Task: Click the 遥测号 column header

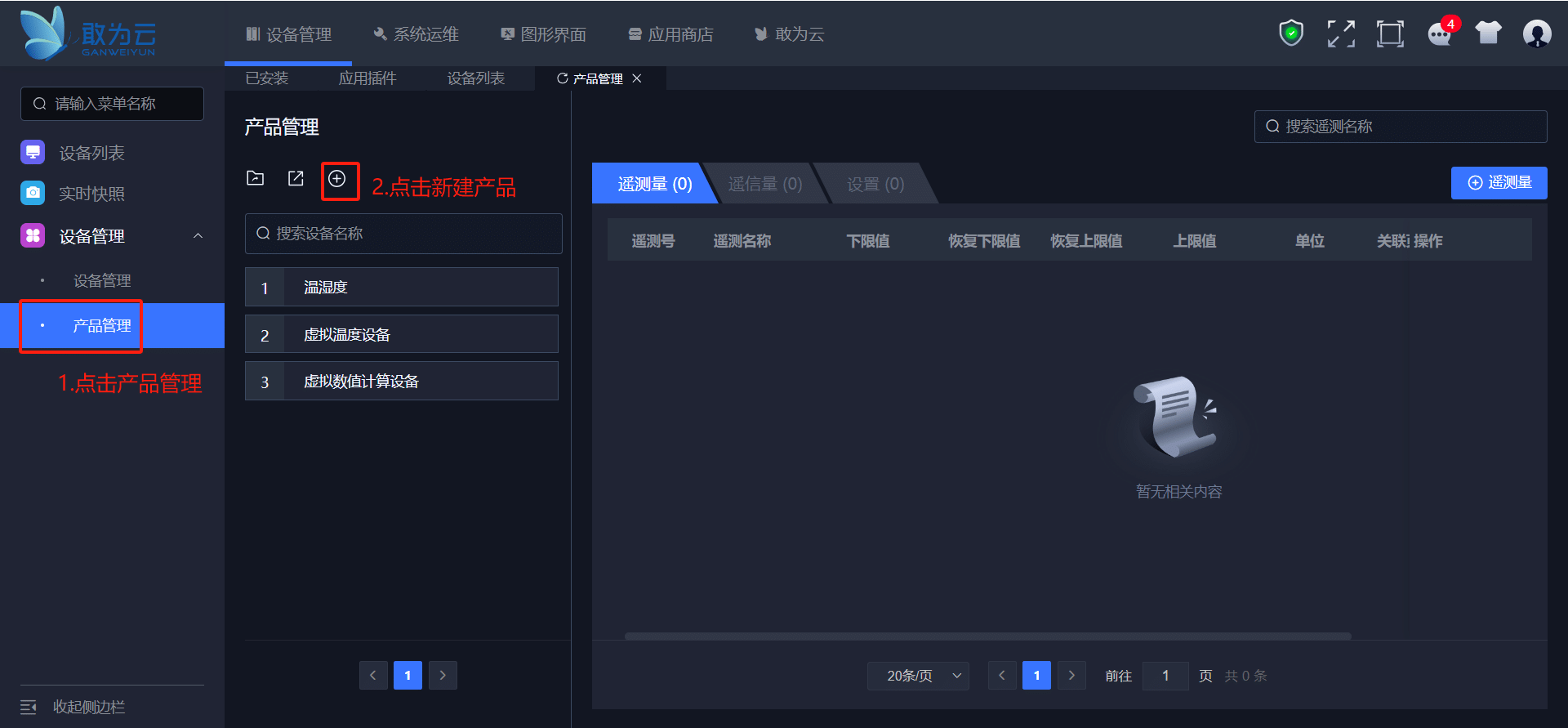Action: click(x=653, y=241)
